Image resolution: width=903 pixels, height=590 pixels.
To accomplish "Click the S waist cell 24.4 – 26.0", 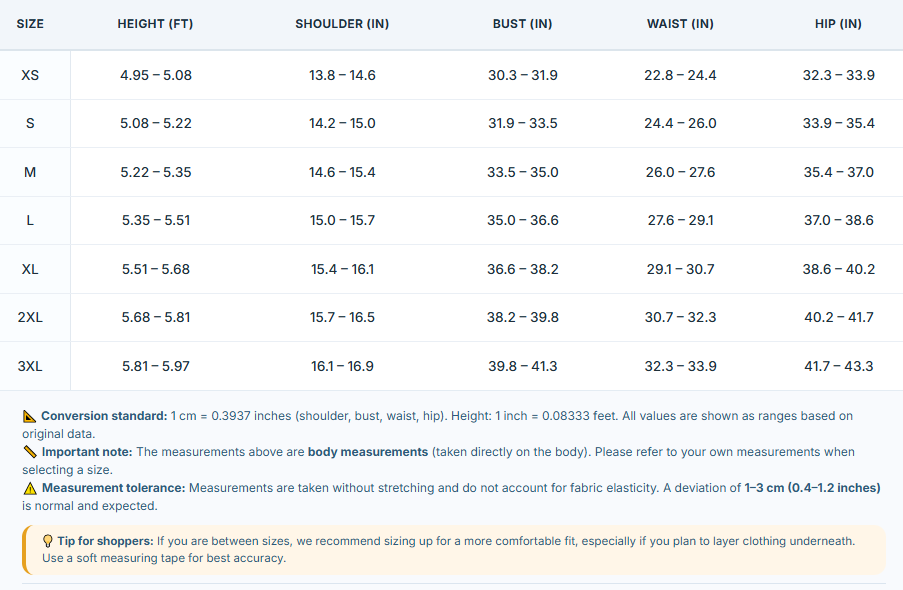I will coord(680,123).
